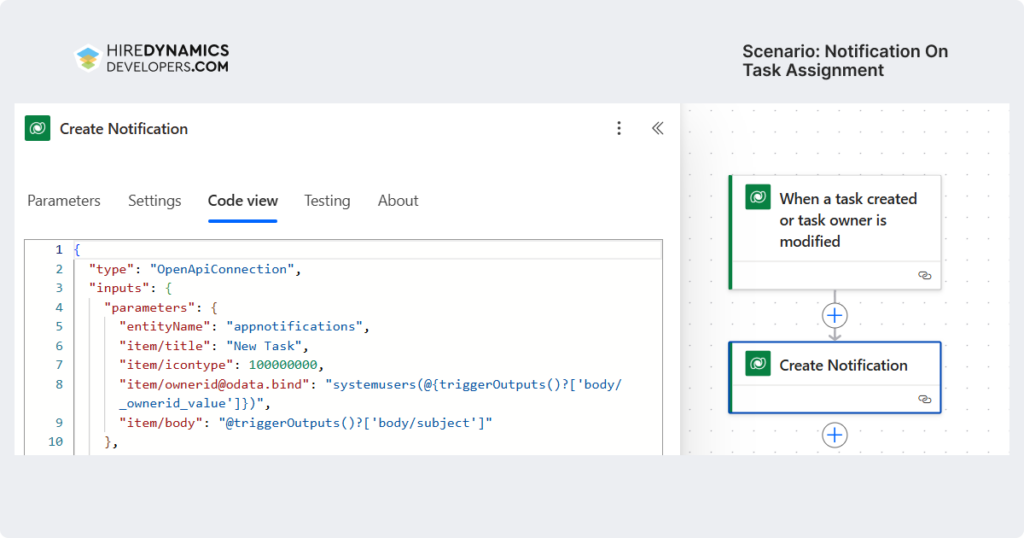Screen dimensions: 1024x538
Task: Go to the Testing tab
Action: (x=327, y=201)
